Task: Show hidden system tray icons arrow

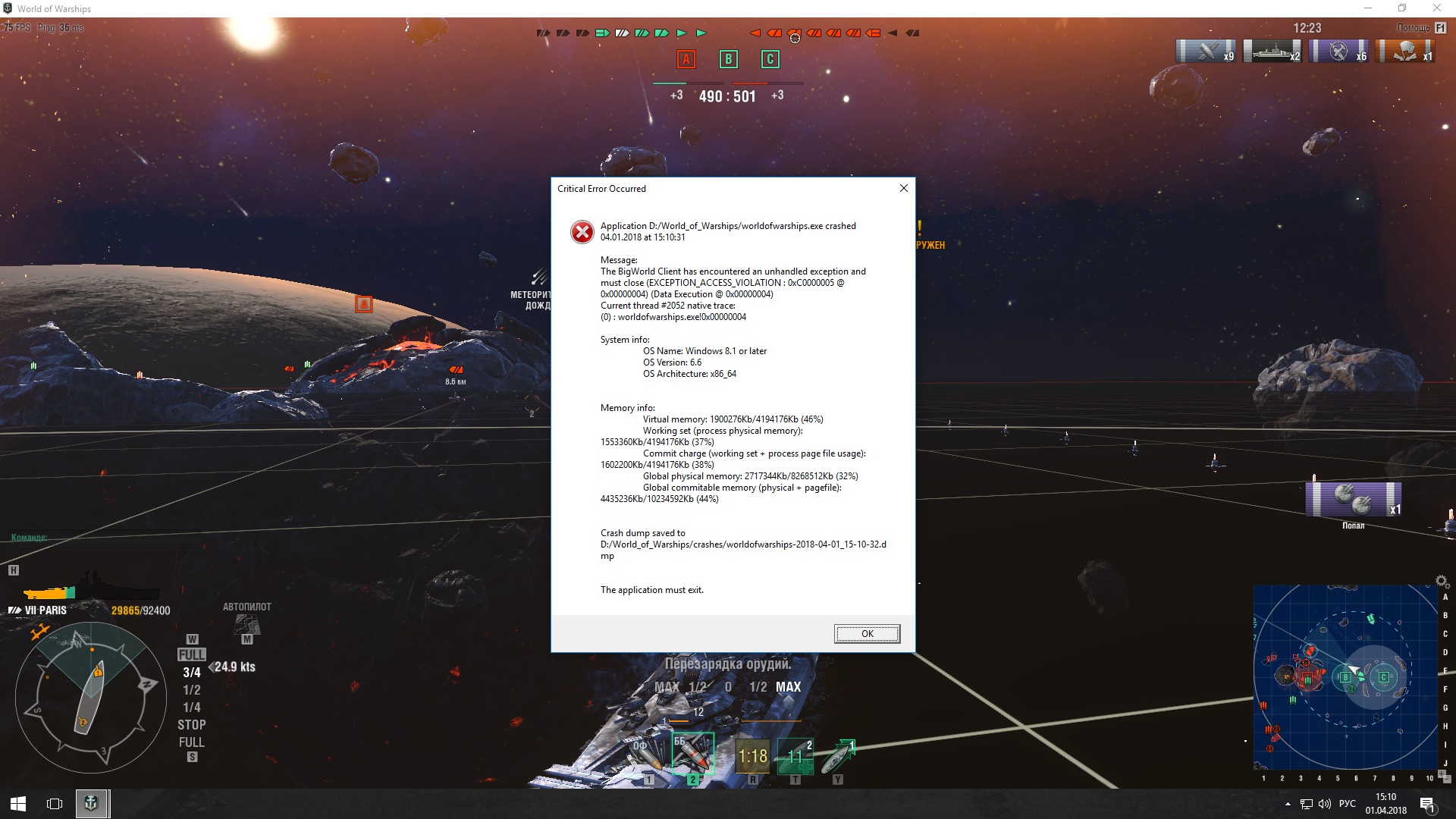Action: tap(1288, 804)
